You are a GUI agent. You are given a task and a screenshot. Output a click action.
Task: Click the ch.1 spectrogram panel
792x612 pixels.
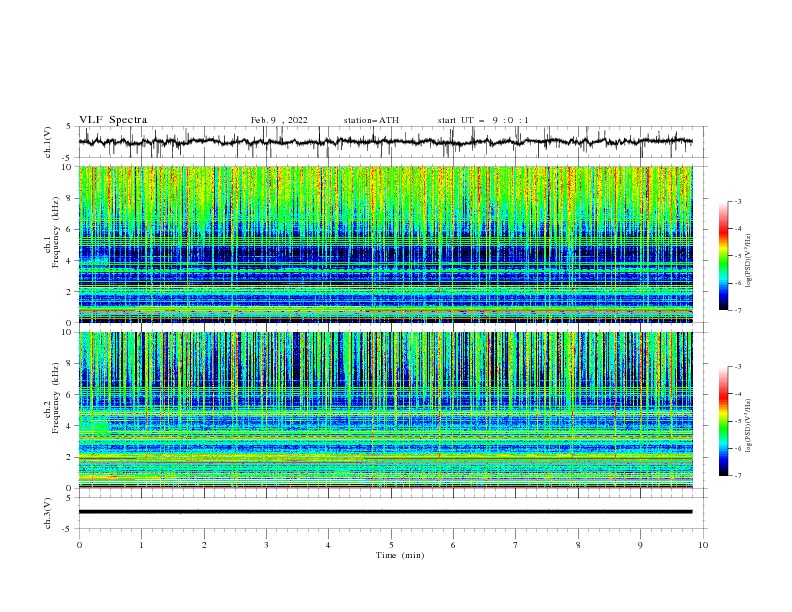(x=385, y=244)
